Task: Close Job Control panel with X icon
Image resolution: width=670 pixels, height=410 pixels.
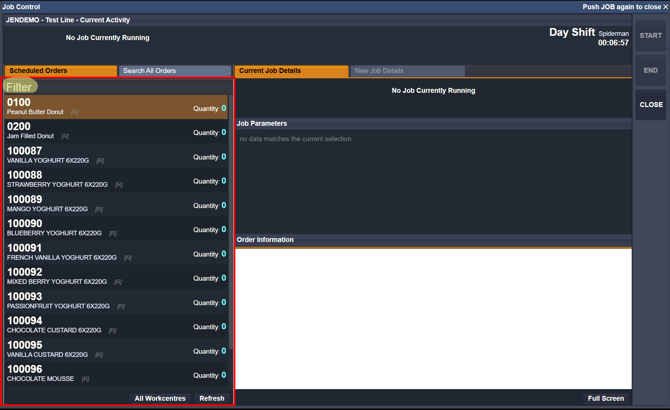Action: (x=665, y=7)
